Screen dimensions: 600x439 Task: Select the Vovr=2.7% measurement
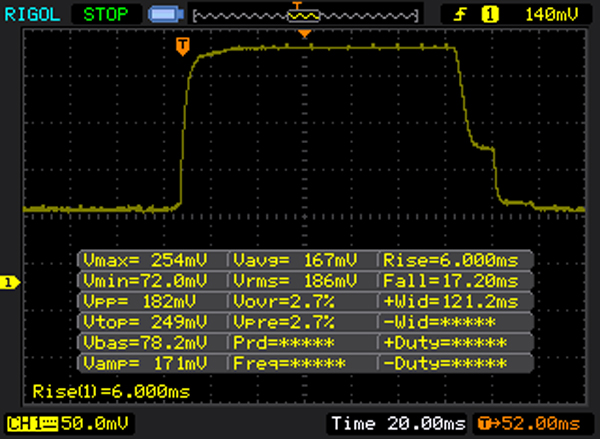click(284, 302)
